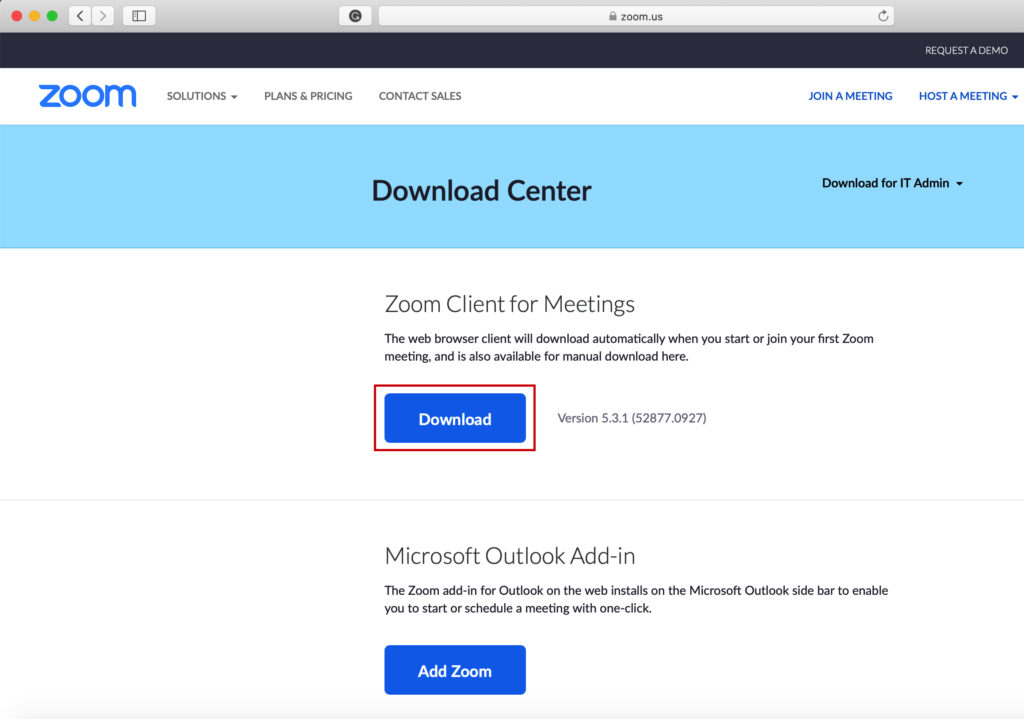The height and width of the screenshot is (719, 1024).
Task: Toggle the Safari sidebar icon
Action: [x=139, y=16]
